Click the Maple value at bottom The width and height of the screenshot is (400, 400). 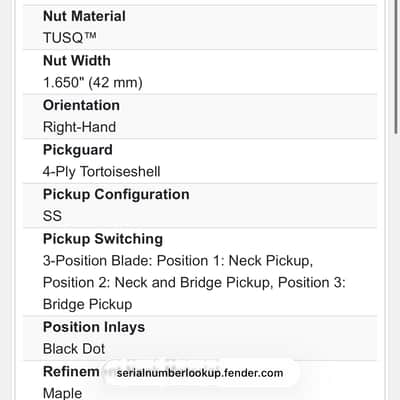coord(62,393)
